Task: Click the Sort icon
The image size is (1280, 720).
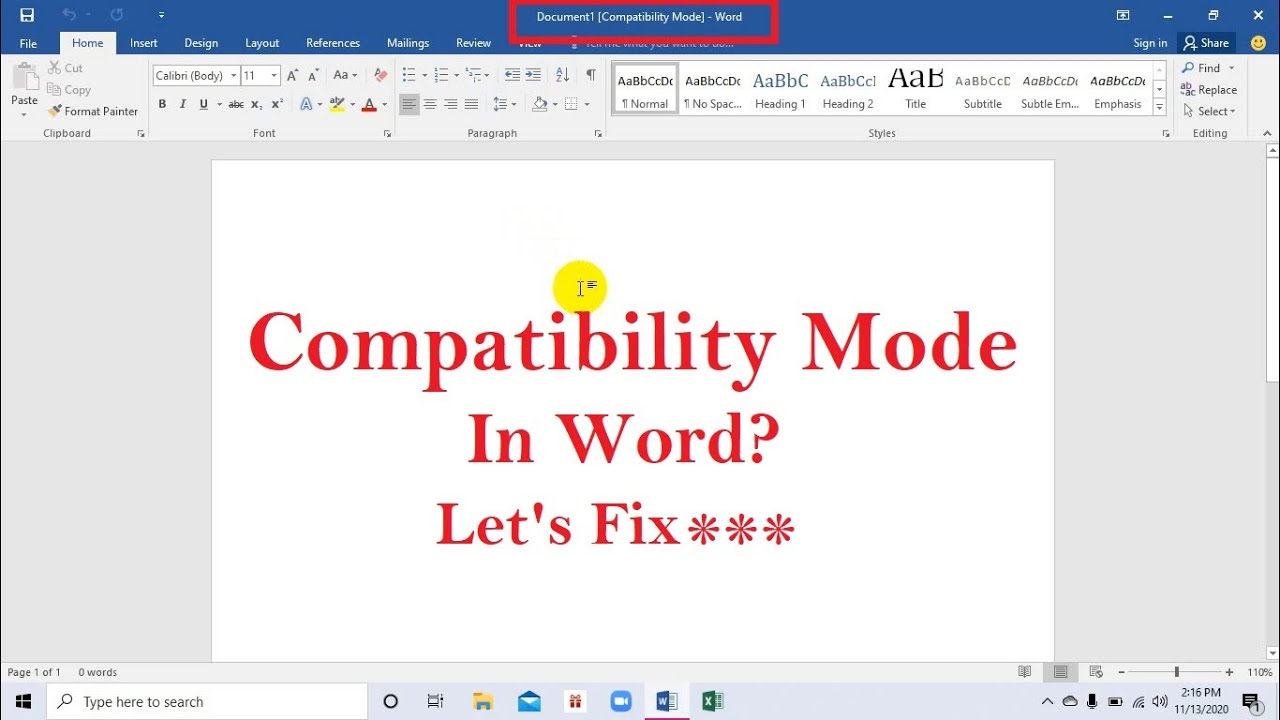Action: pyautogui.click(x=562, y=76)
